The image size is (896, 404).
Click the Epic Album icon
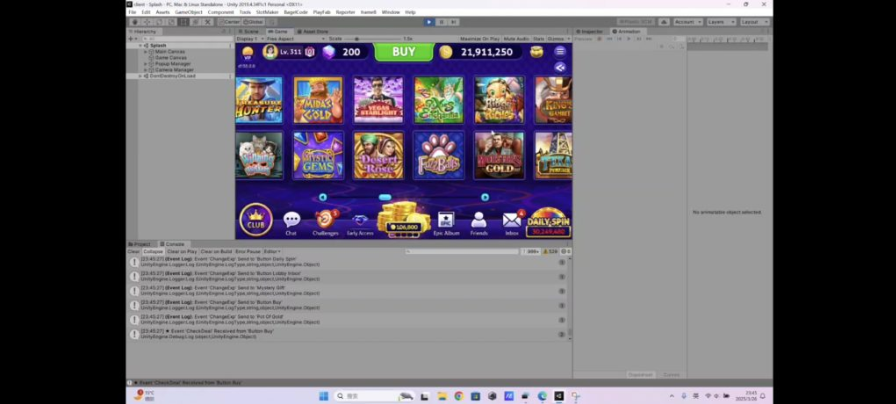pos(445,221)
